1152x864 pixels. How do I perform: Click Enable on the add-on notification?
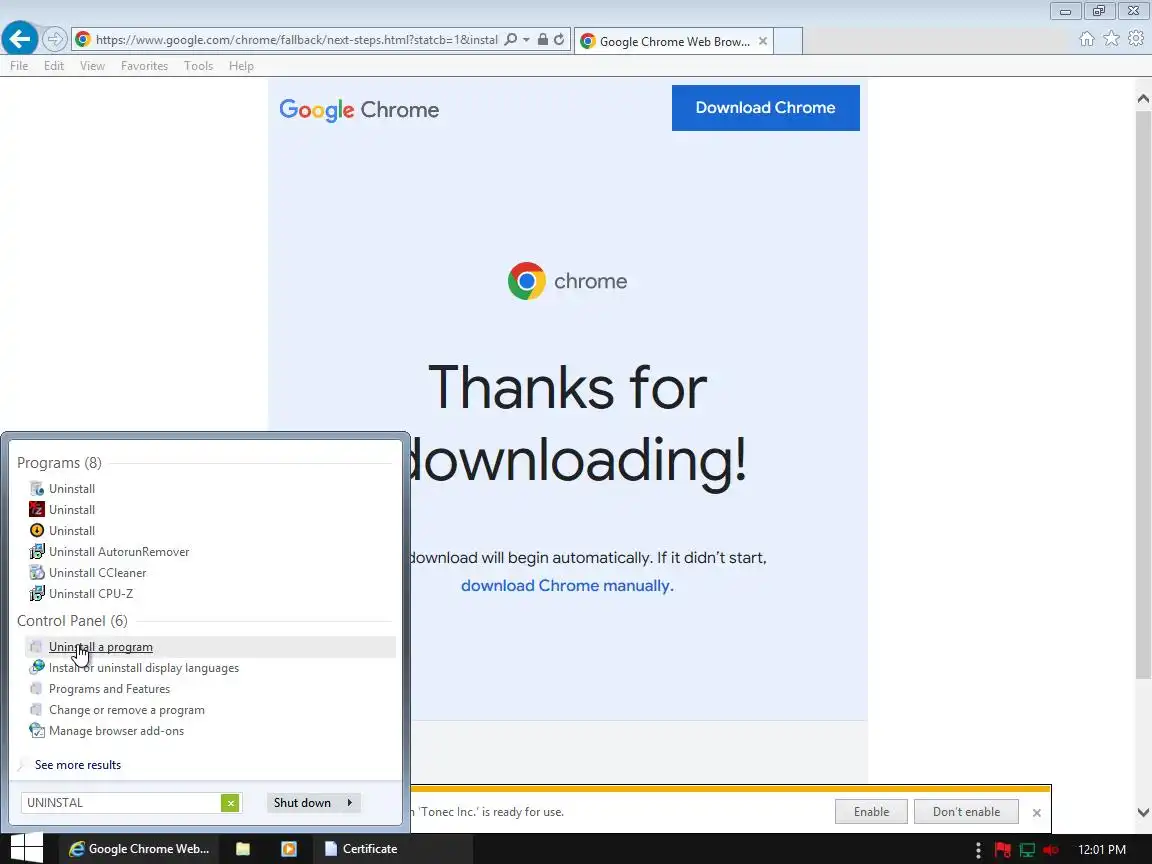(x=871, y=812)
